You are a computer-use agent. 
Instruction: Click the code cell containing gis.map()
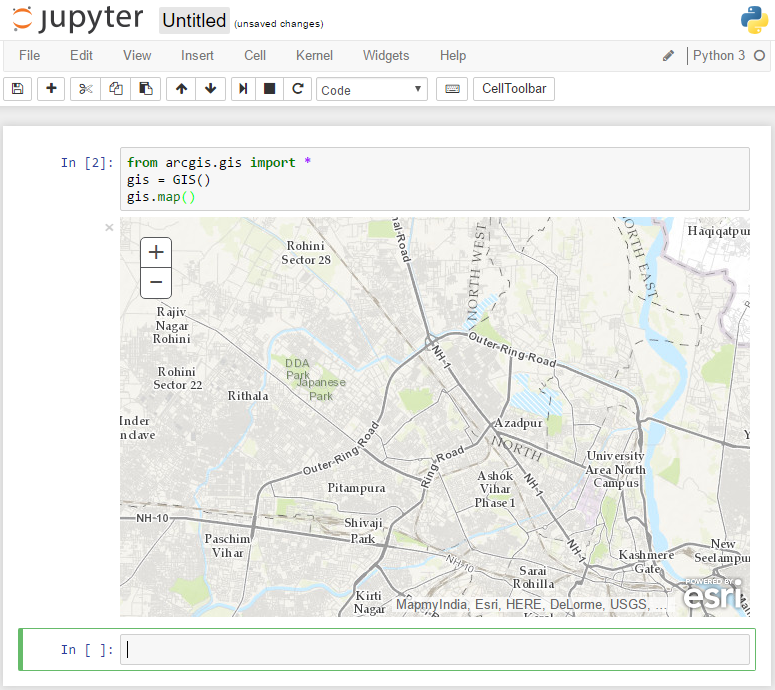(x=435, y=179)
